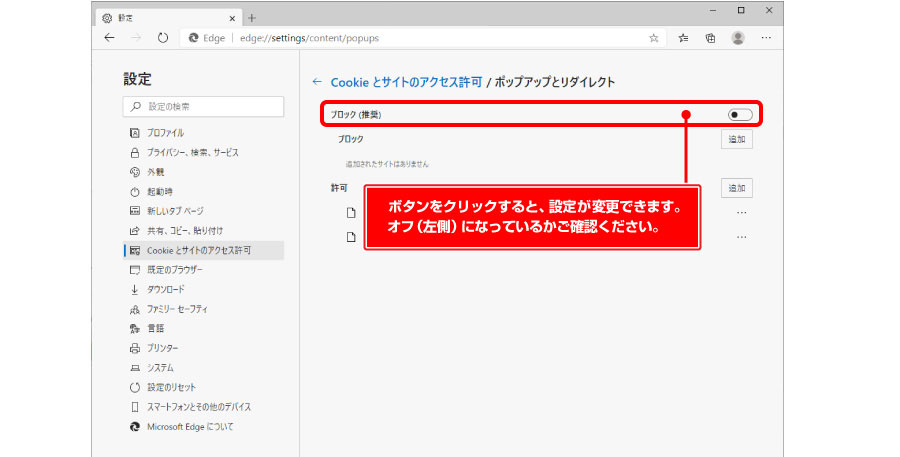
Task: Open ファミリー セーフティ settings section
Action: (203, 309)
